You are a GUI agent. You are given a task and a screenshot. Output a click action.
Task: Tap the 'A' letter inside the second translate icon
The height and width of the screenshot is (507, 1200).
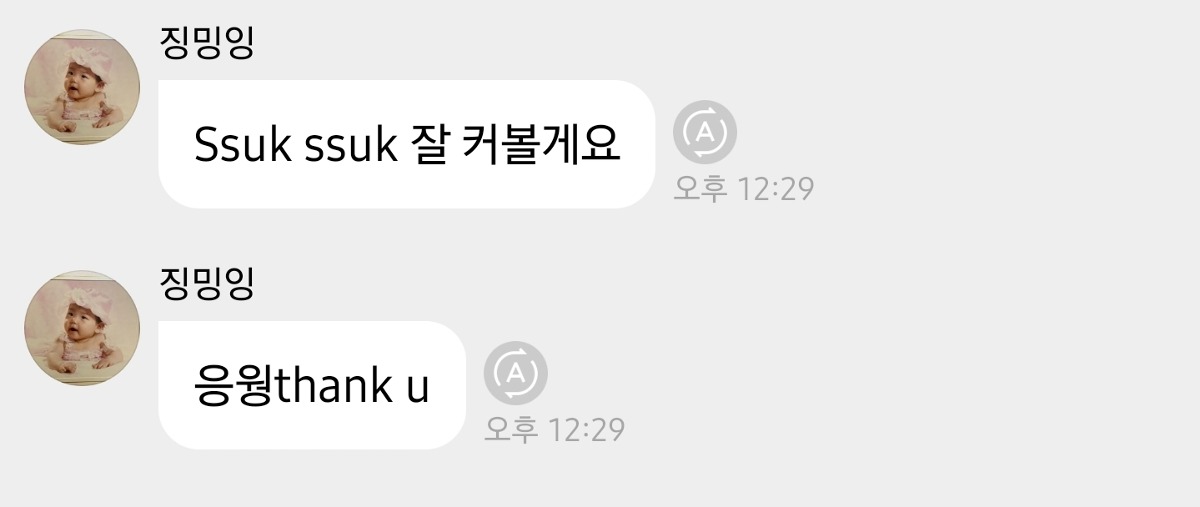point(516,373)
